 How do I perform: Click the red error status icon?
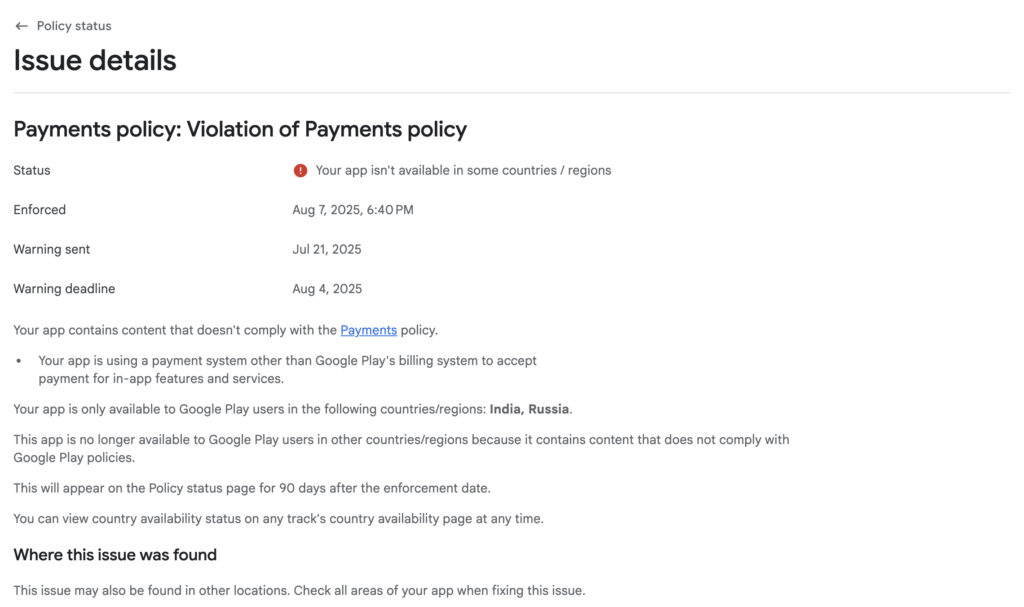click(300, 171)
